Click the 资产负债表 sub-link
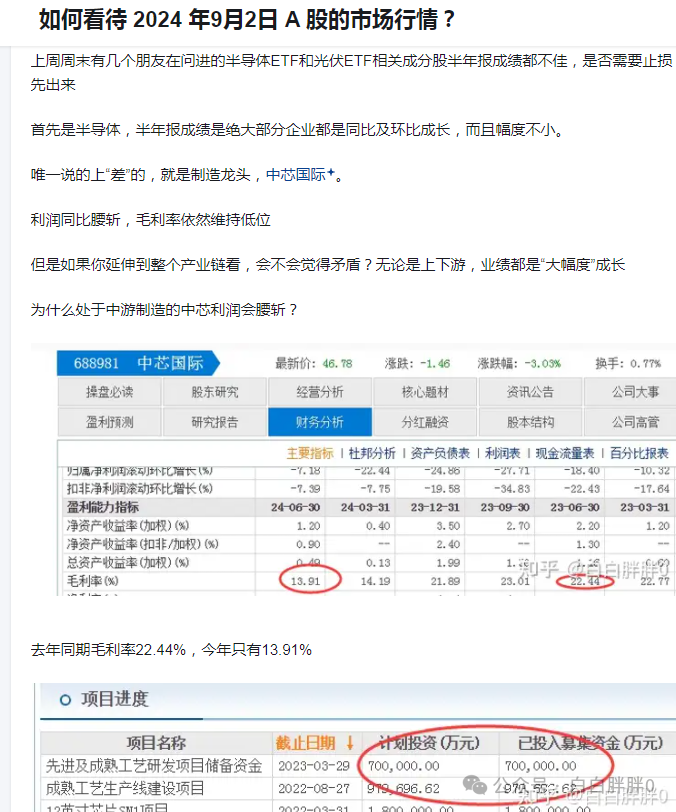676x812 pixels. pyautogui.click(x=440, y=454)
